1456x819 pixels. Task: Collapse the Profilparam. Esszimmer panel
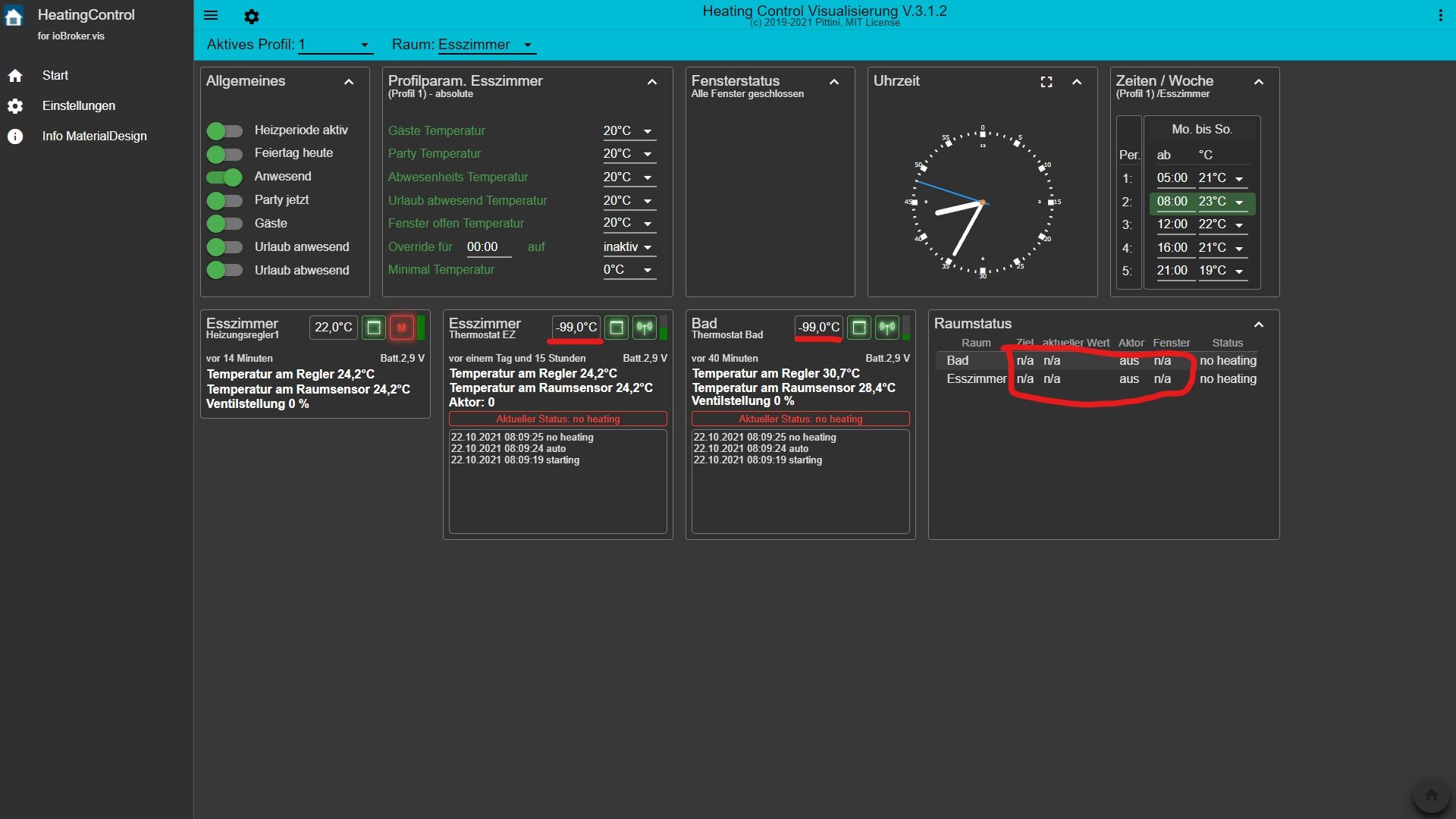pos(652,82)
